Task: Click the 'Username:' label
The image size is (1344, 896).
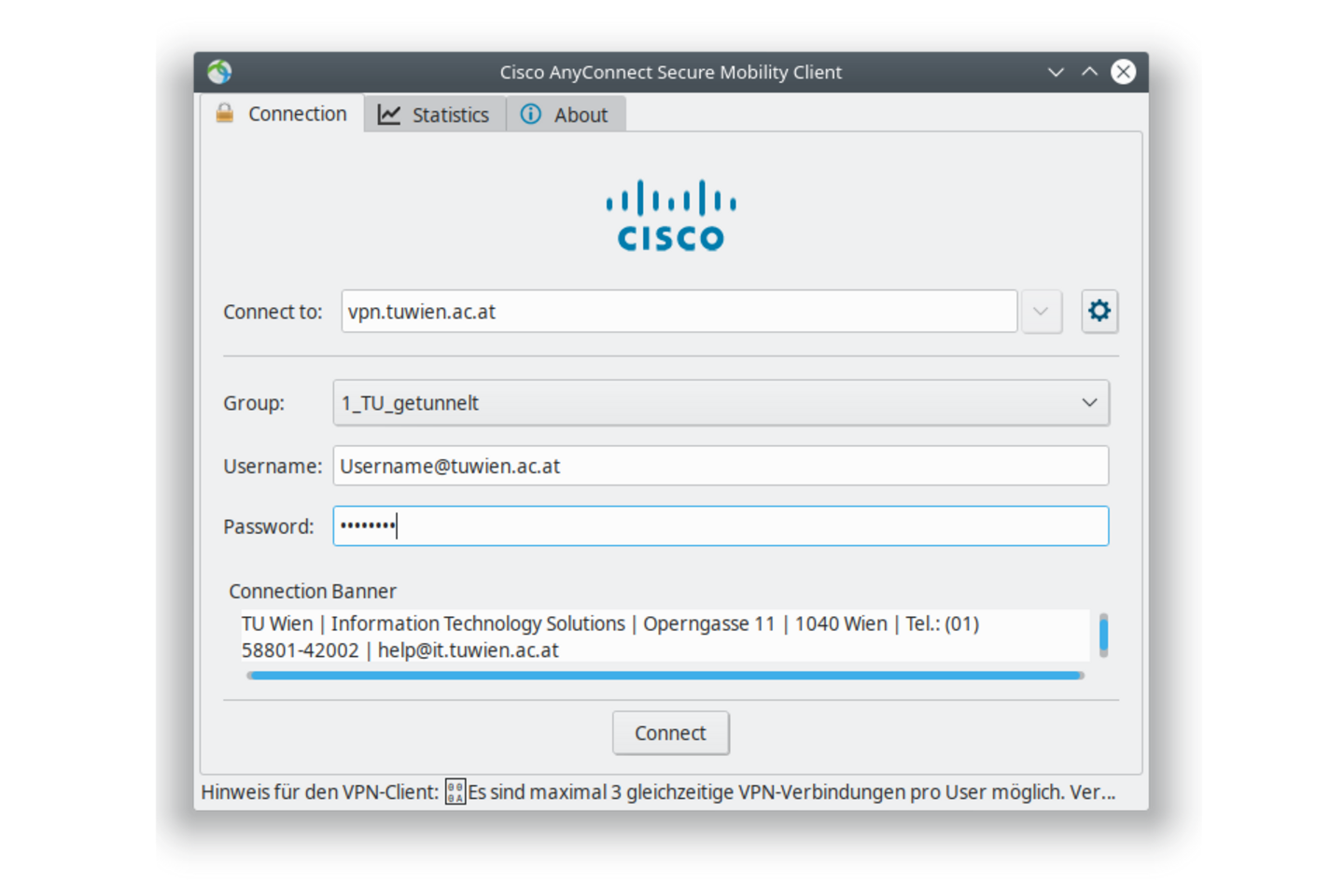Action: coord(273,466)
